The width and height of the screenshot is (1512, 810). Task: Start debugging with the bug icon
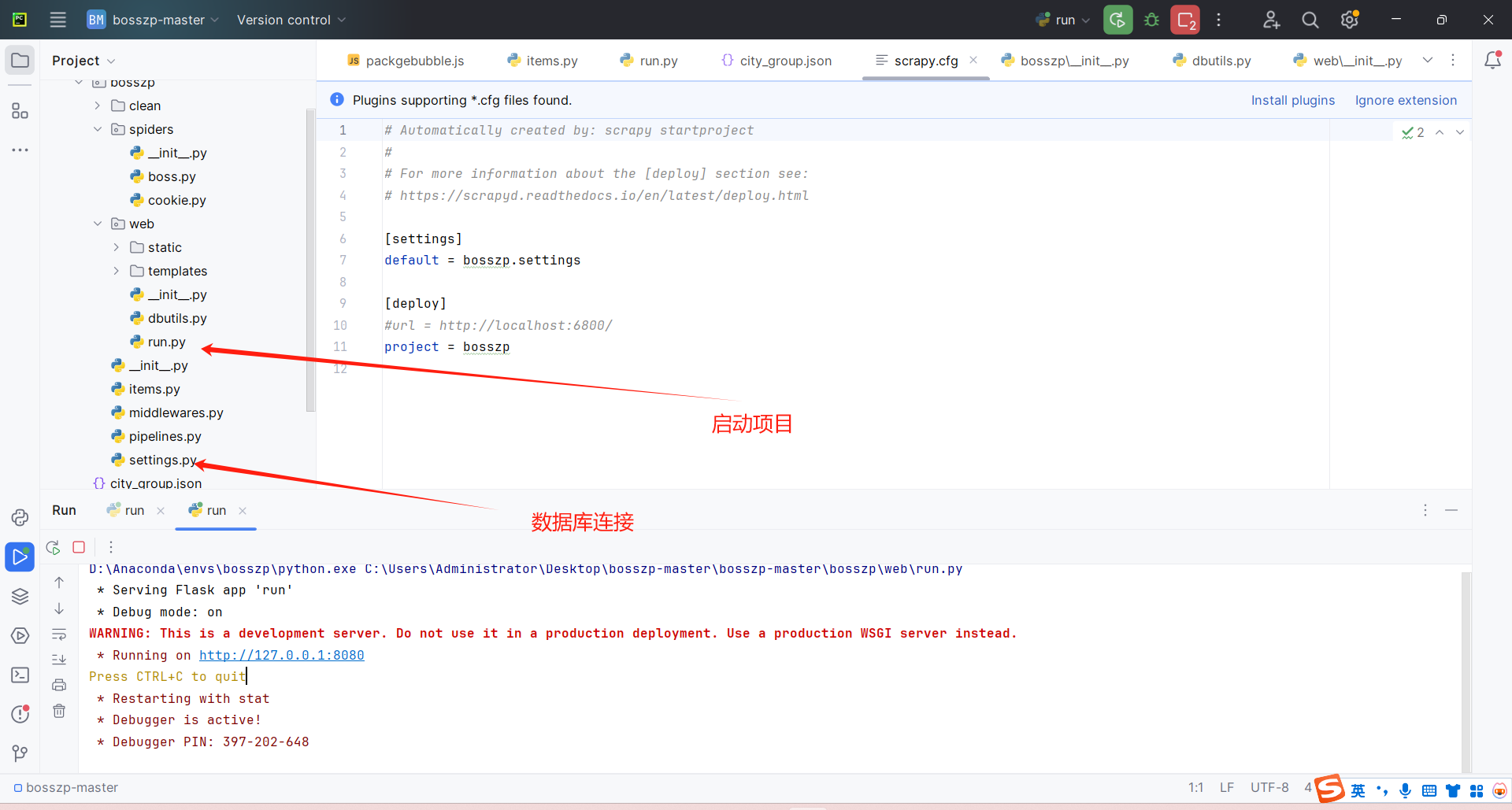tap(1151, 20)
